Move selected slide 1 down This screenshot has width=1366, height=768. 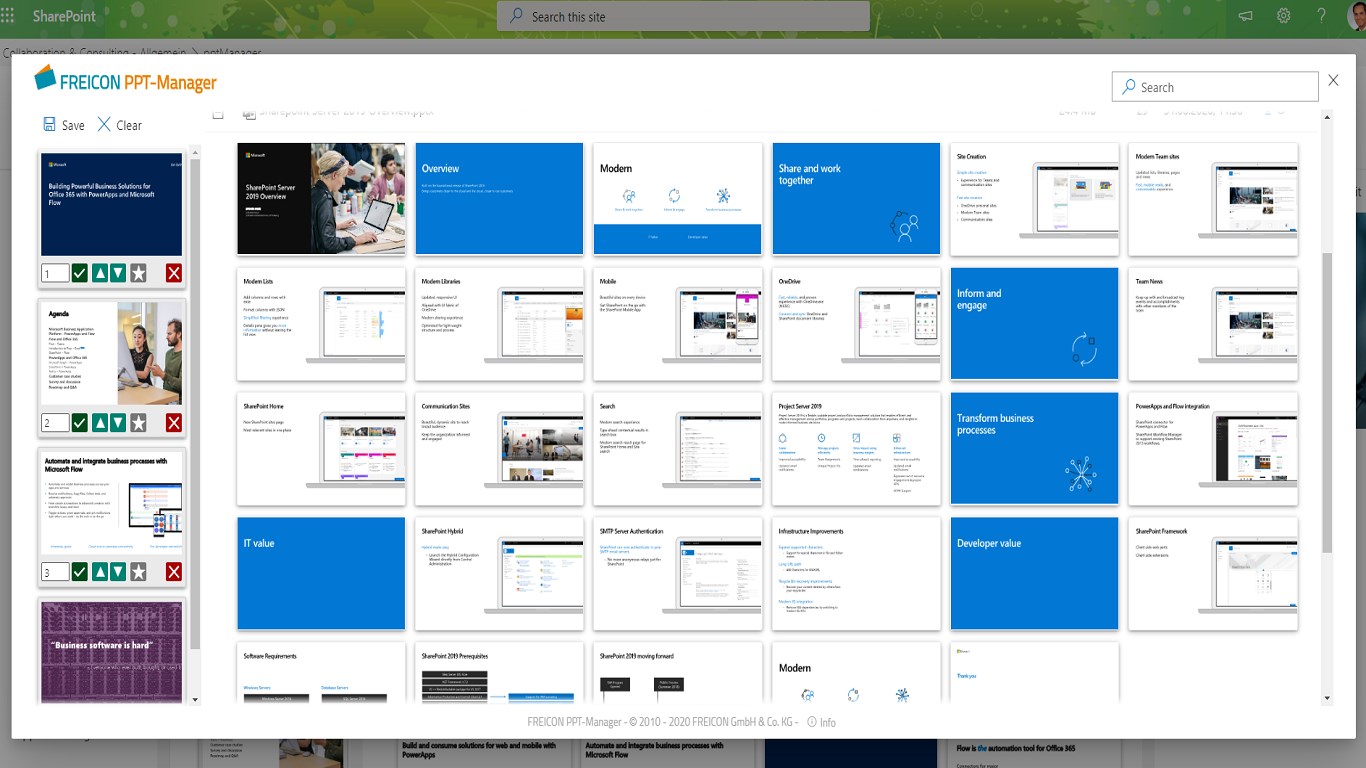click(118, 273)
